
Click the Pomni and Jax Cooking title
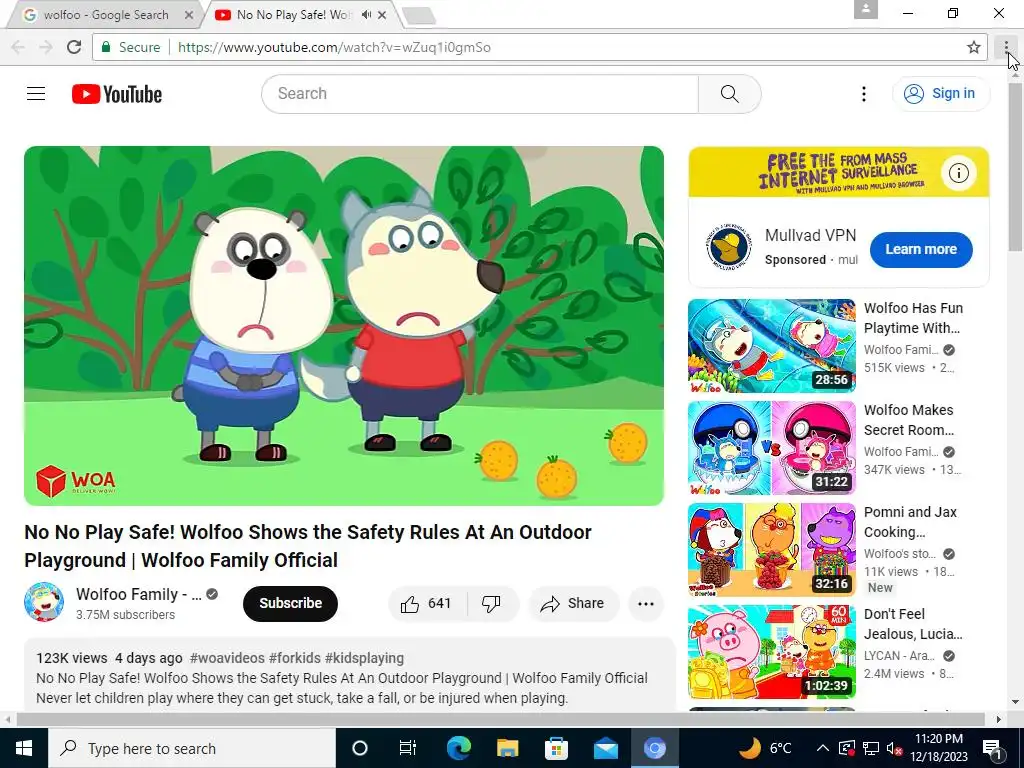click(x=910, y=522)
